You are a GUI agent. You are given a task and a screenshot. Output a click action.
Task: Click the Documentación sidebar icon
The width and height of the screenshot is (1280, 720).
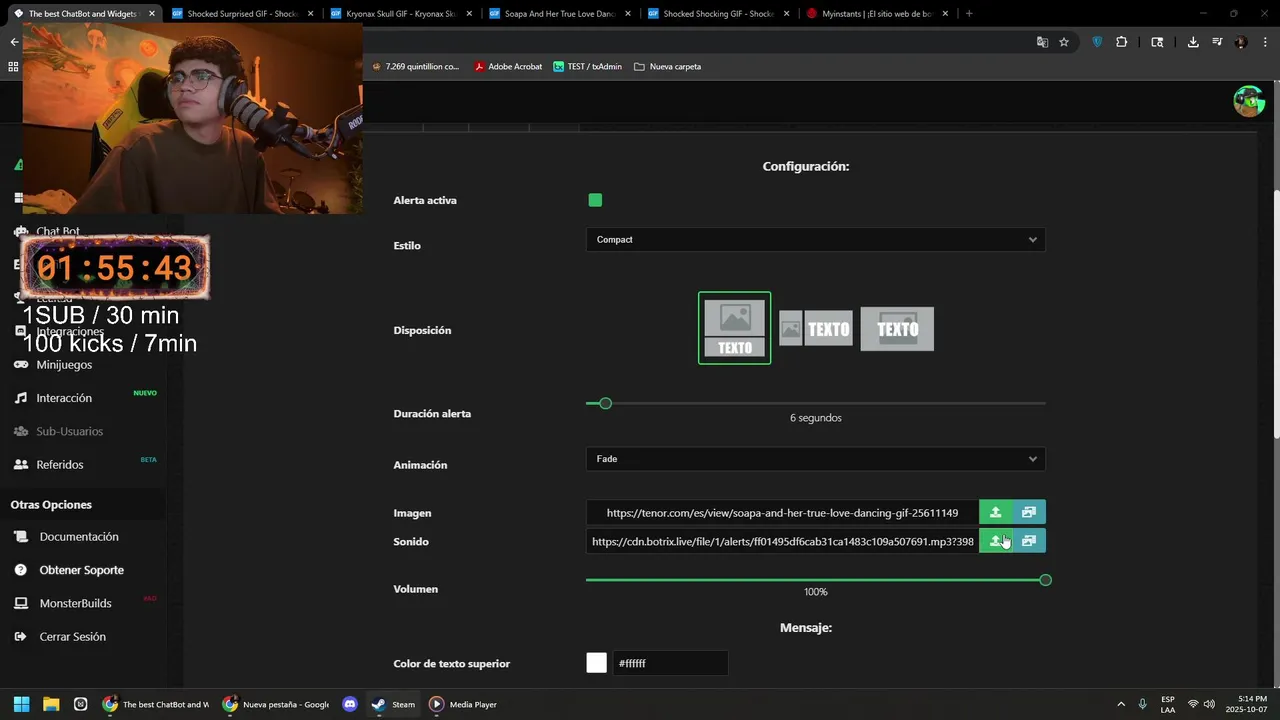coord(21,537)
